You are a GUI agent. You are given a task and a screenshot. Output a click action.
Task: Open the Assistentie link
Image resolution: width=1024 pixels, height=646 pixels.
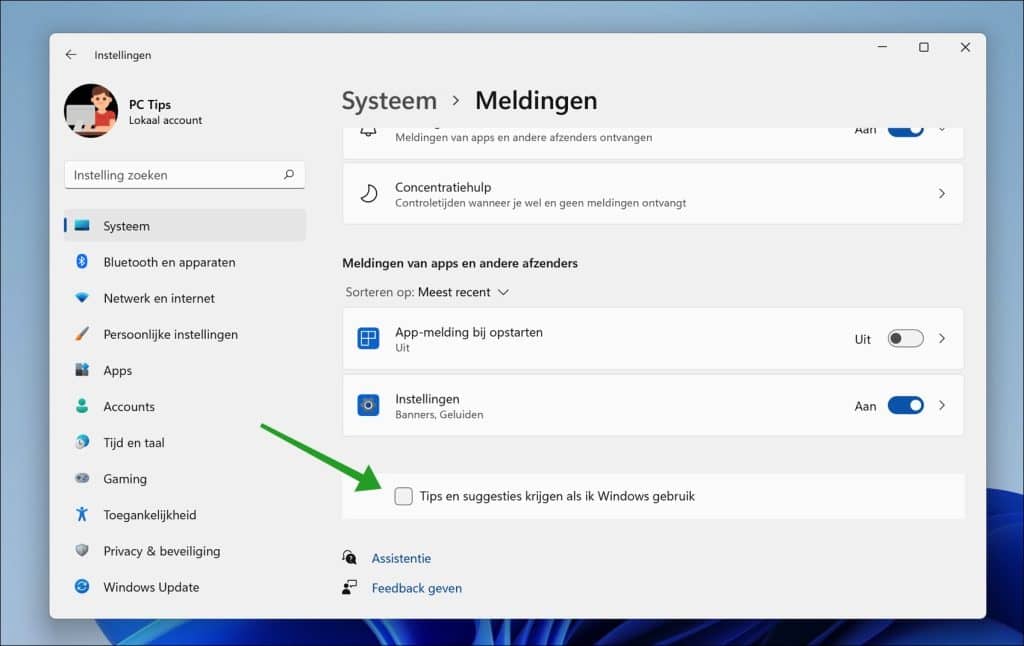tap(401, 558)
